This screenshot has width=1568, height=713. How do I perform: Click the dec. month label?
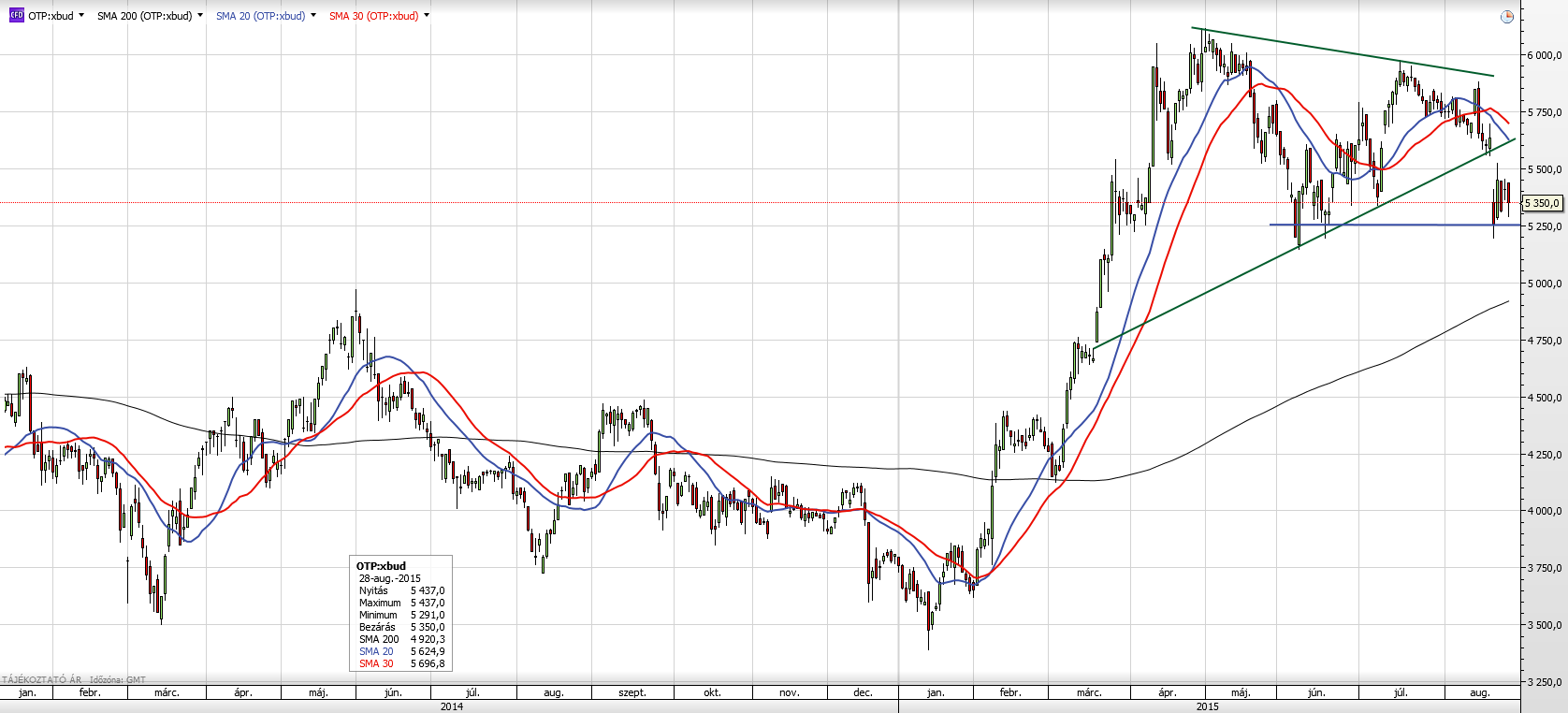[863, 692]
